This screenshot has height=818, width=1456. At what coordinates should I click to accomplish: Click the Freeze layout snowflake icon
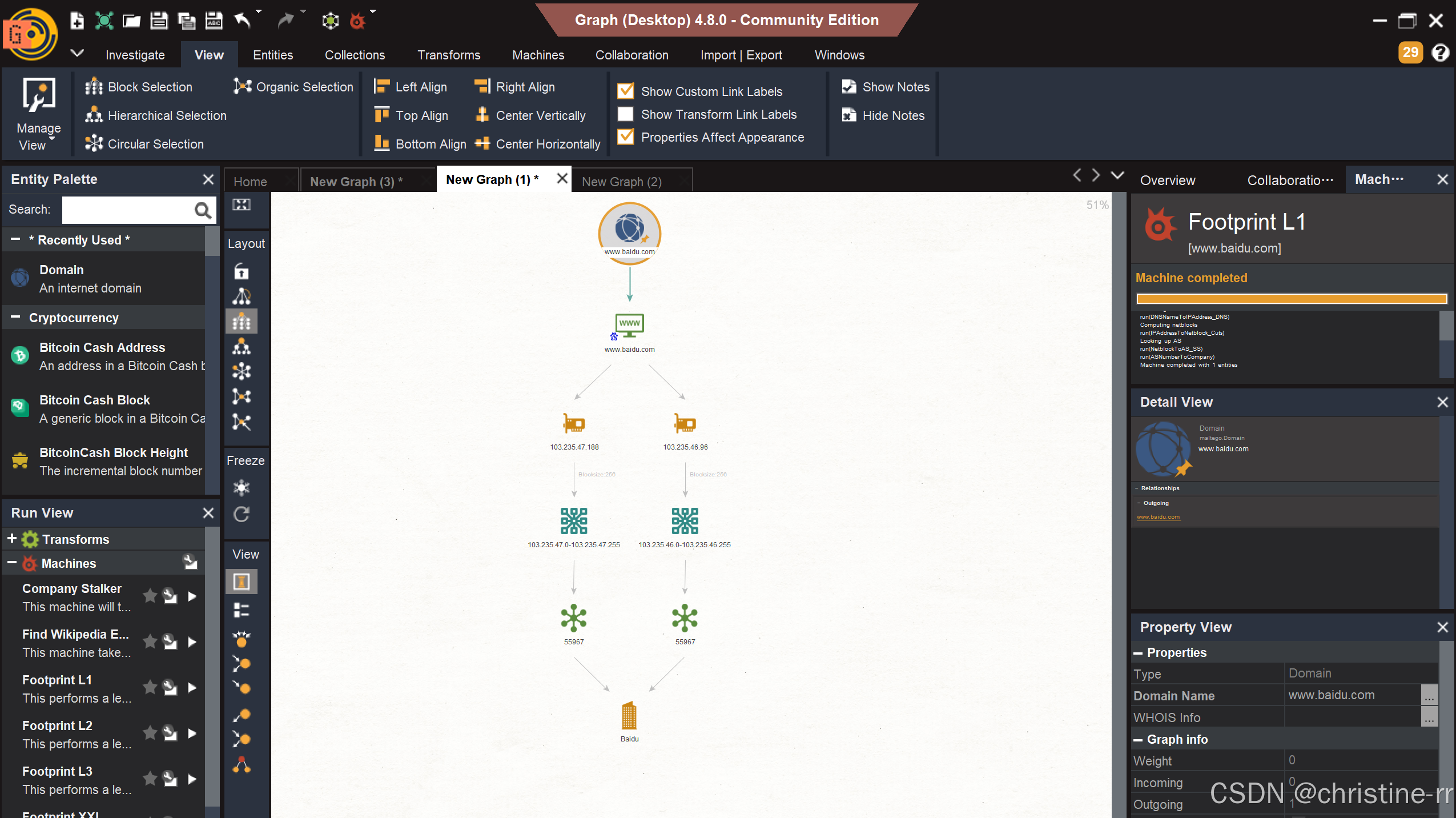point(242,488)
